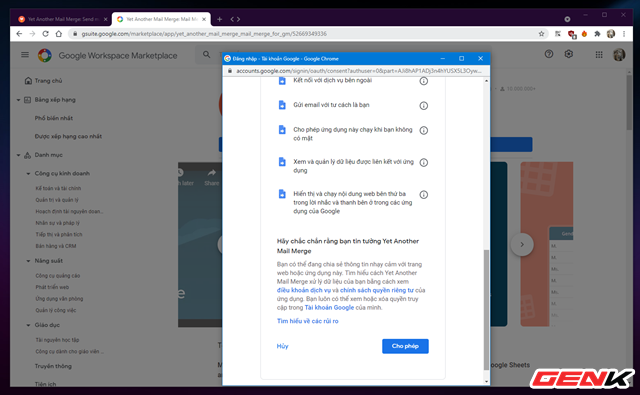Click Marketplace search magnifier icon
The width and height of the screenshot is (640, 395).
(x=207, y=55)
